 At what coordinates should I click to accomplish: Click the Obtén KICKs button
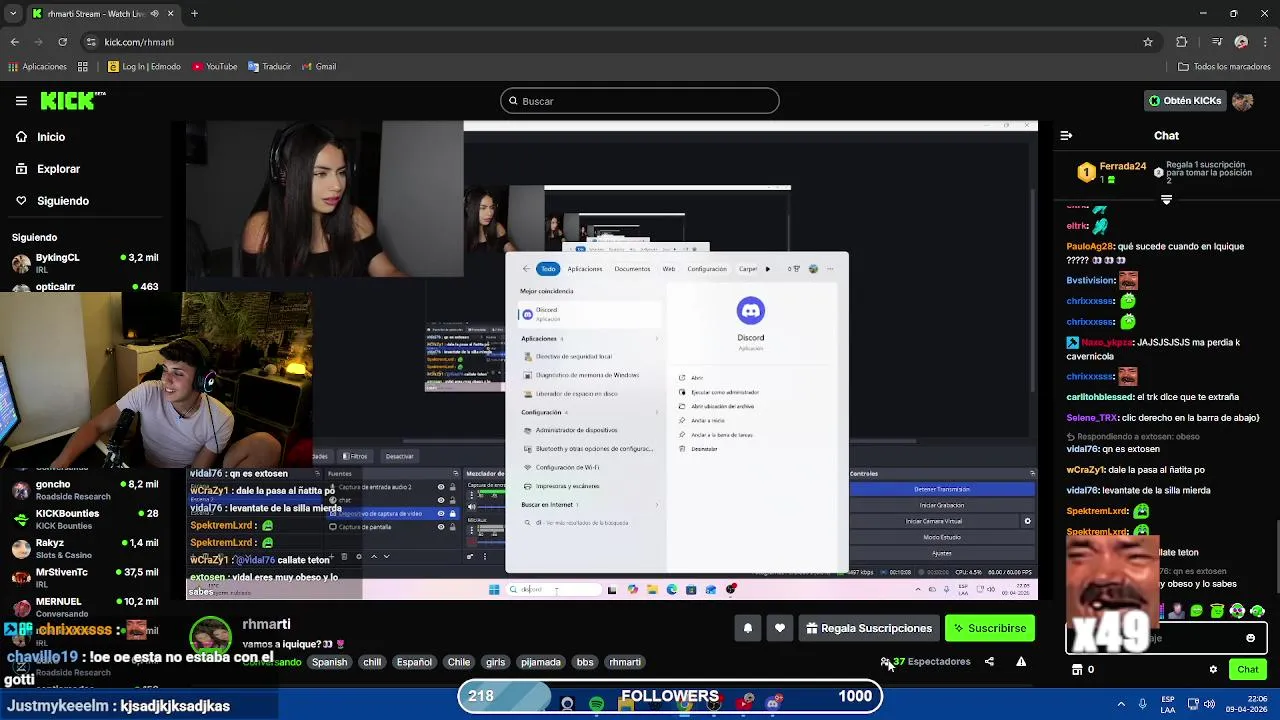(1185, 101)
